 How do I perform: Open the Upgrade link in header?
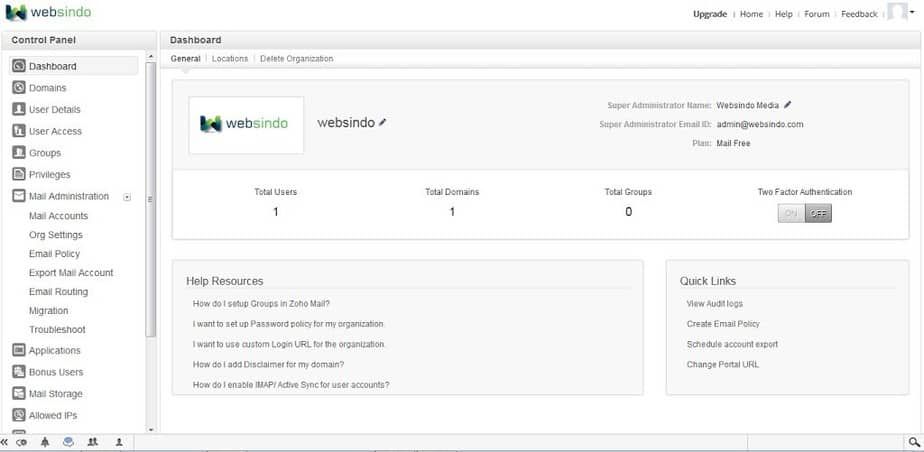pyautogui.click(x=710, y=14)
